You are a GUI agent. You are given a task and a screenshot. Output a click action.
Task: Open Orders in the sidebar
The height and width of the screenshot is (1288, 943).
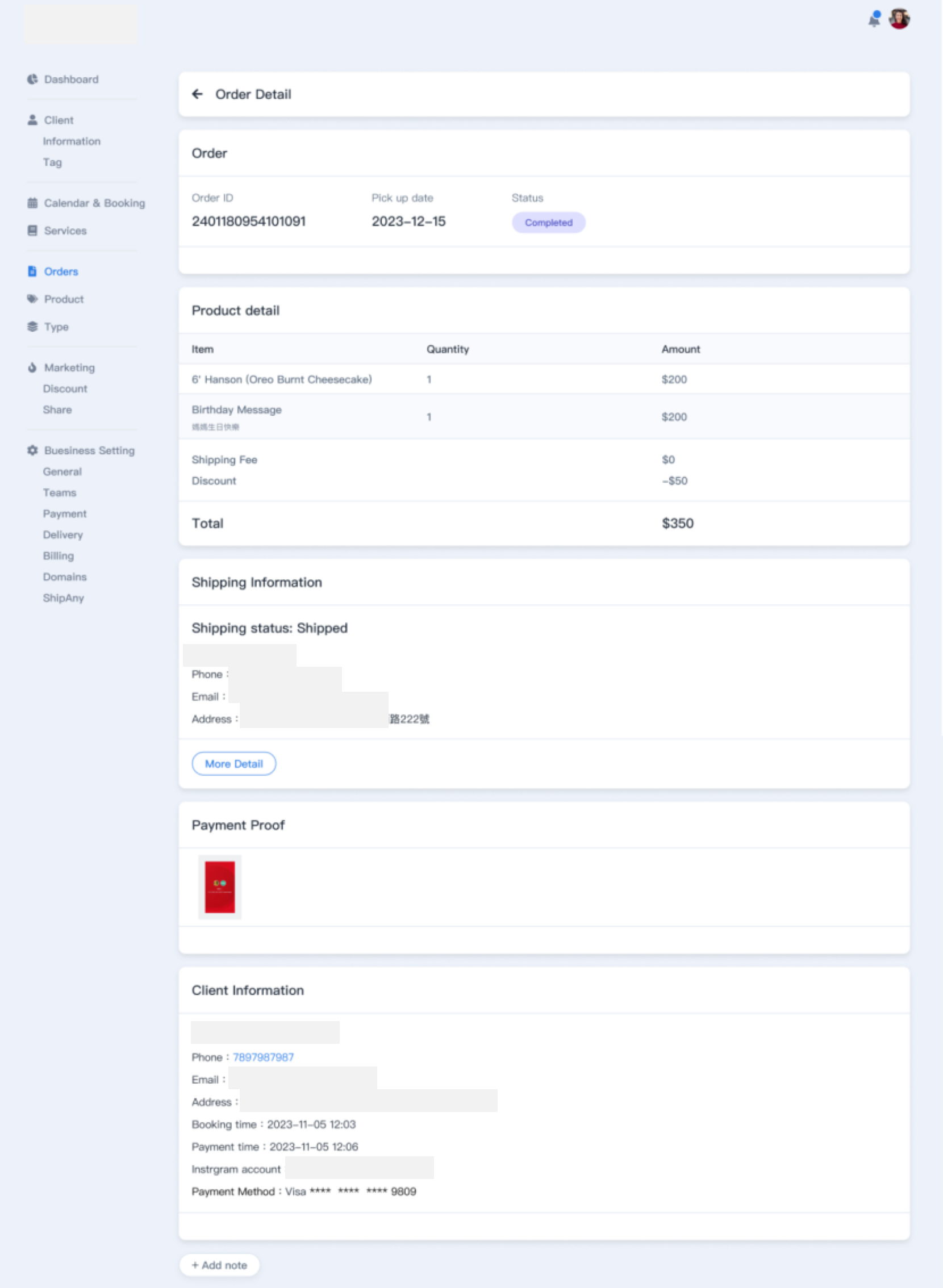coord(61,271)
